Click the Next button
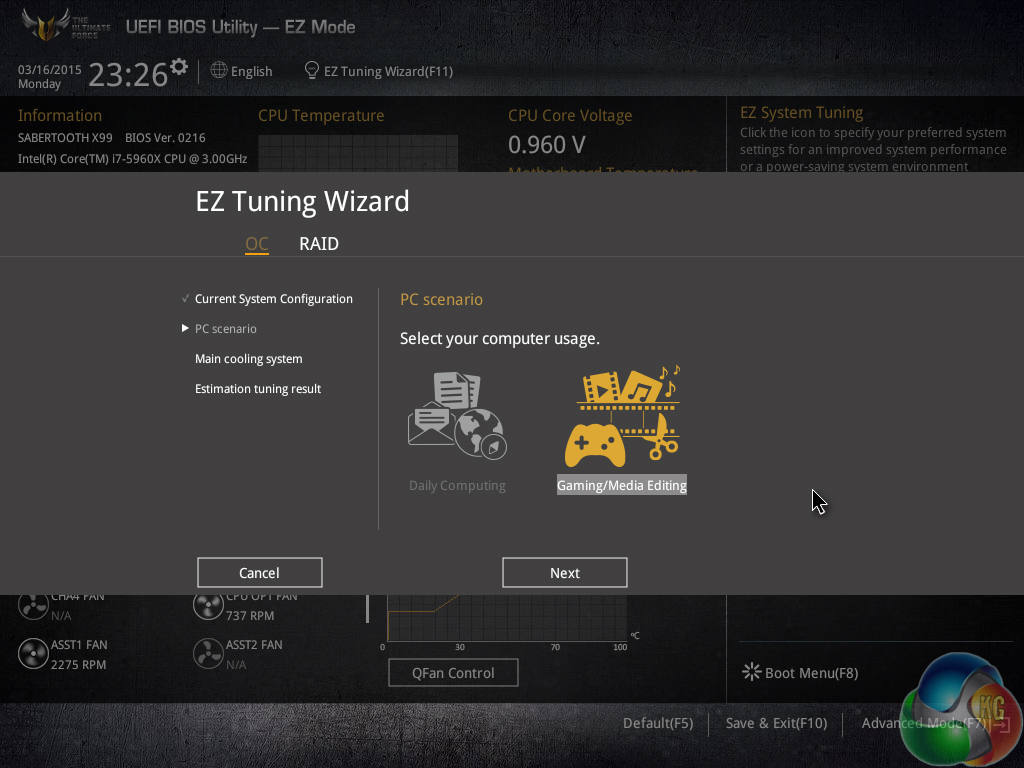 pos(565,573)
